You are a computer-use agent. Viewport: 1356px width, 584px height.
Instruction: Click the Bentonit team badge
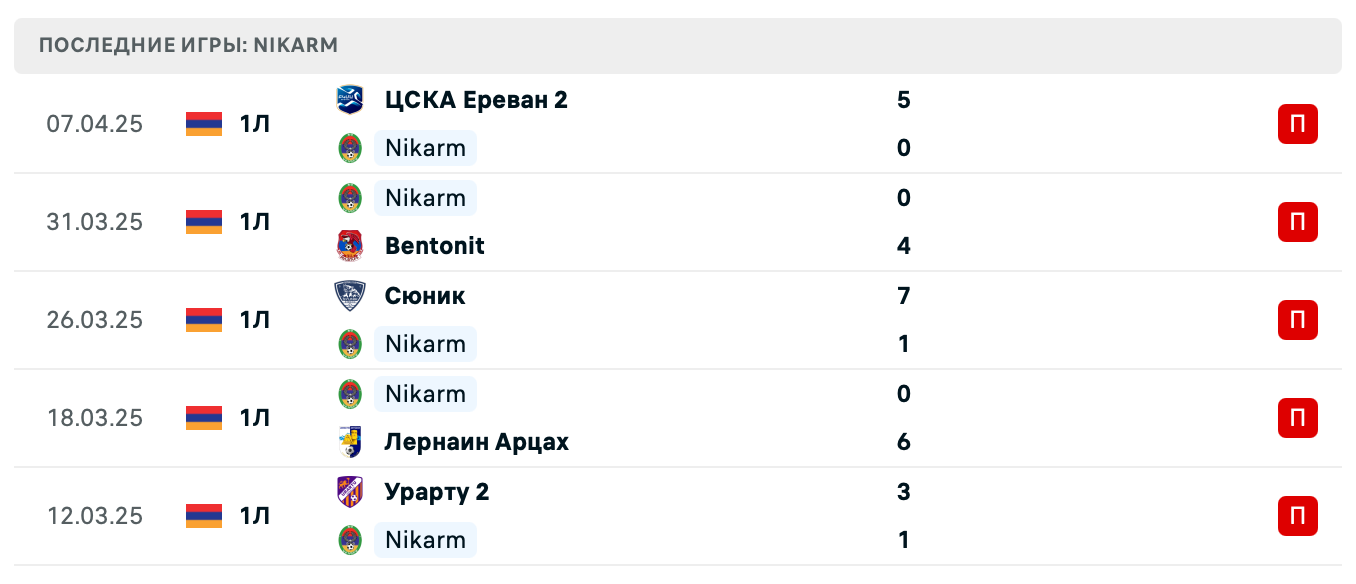[x=351, y=245]
